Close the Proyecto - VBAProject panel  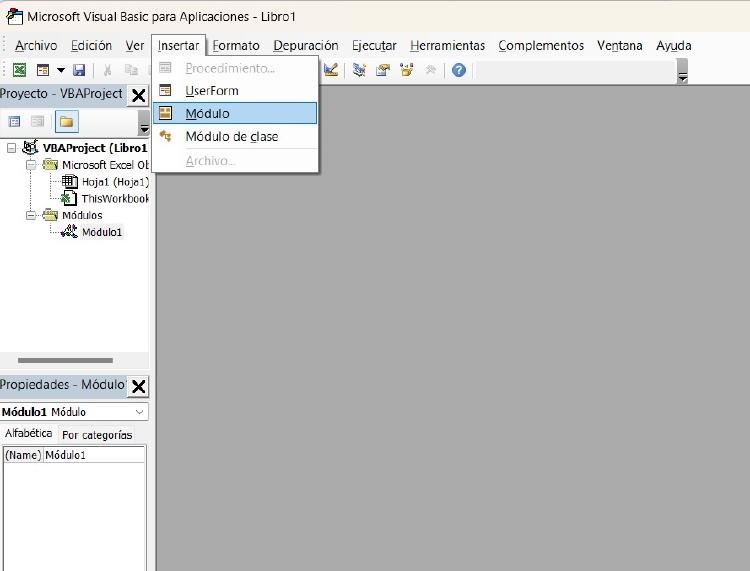point(138,95)
